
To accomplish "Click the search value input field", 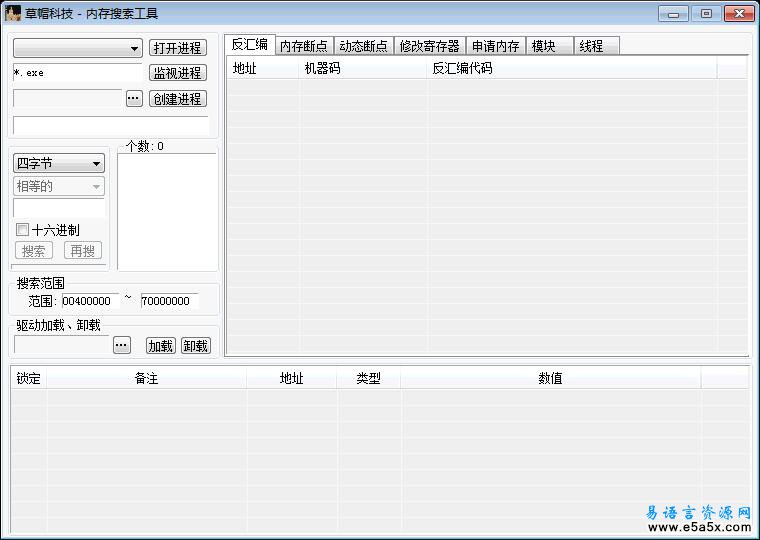I will pyautogui.click(x=59, y=207).
